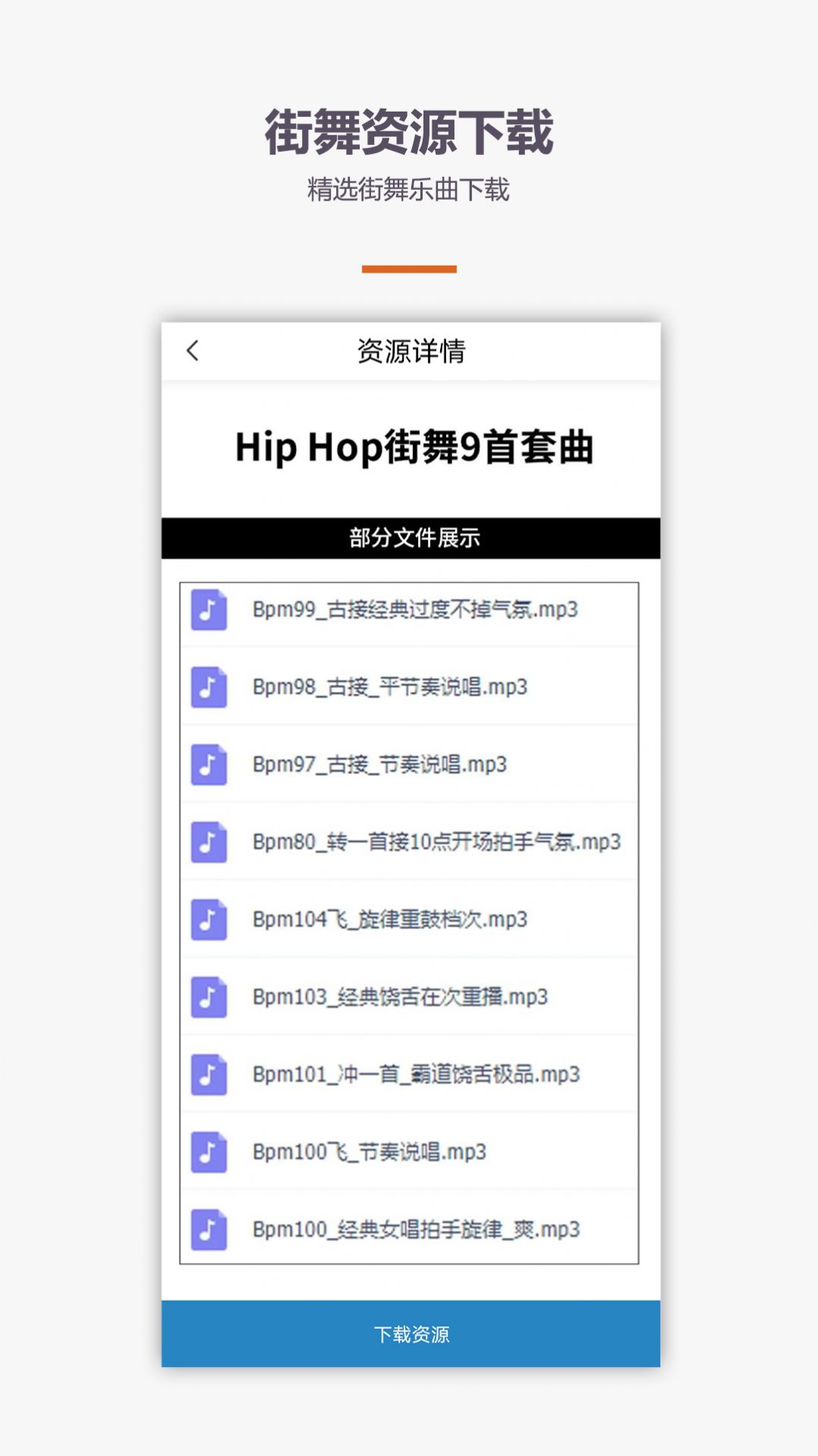Click the 资源详情 page title
The height and width of the screenshot is (1456, 818).
[411, 351]
